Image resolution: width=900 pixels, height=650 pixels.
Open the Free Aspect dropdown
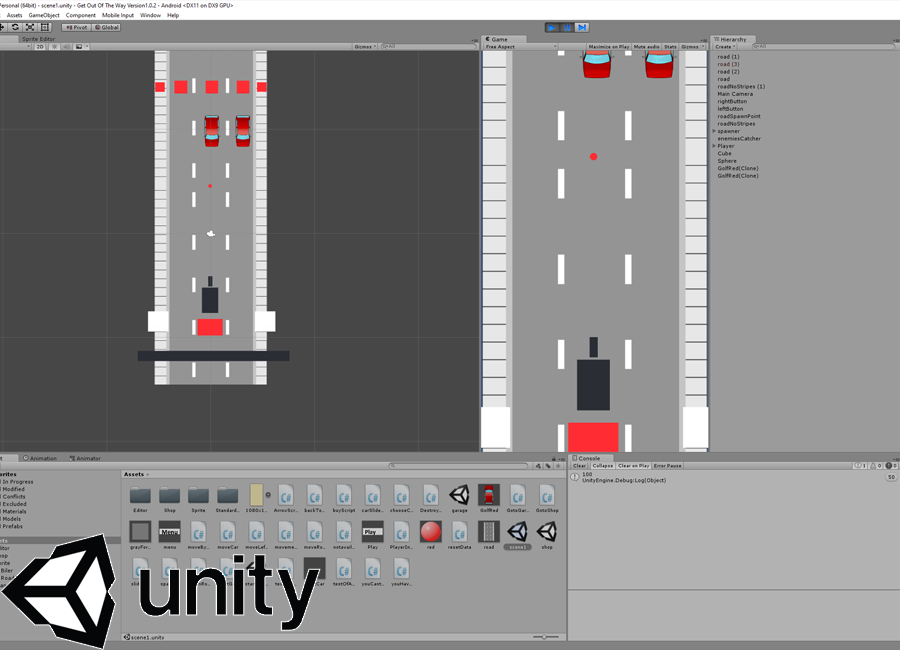pos(520,46)
